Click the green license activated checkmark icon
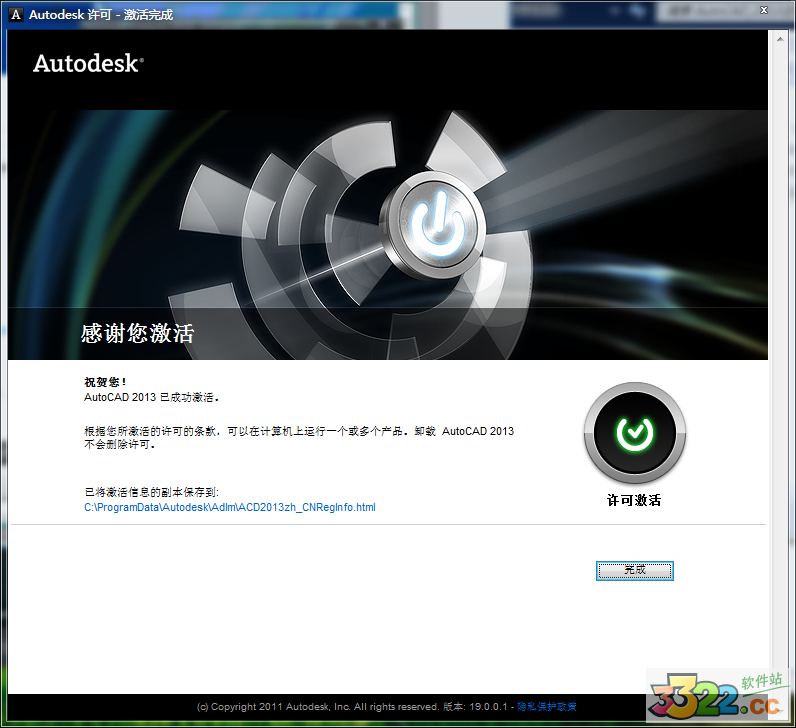 click(x=635, y=433)
